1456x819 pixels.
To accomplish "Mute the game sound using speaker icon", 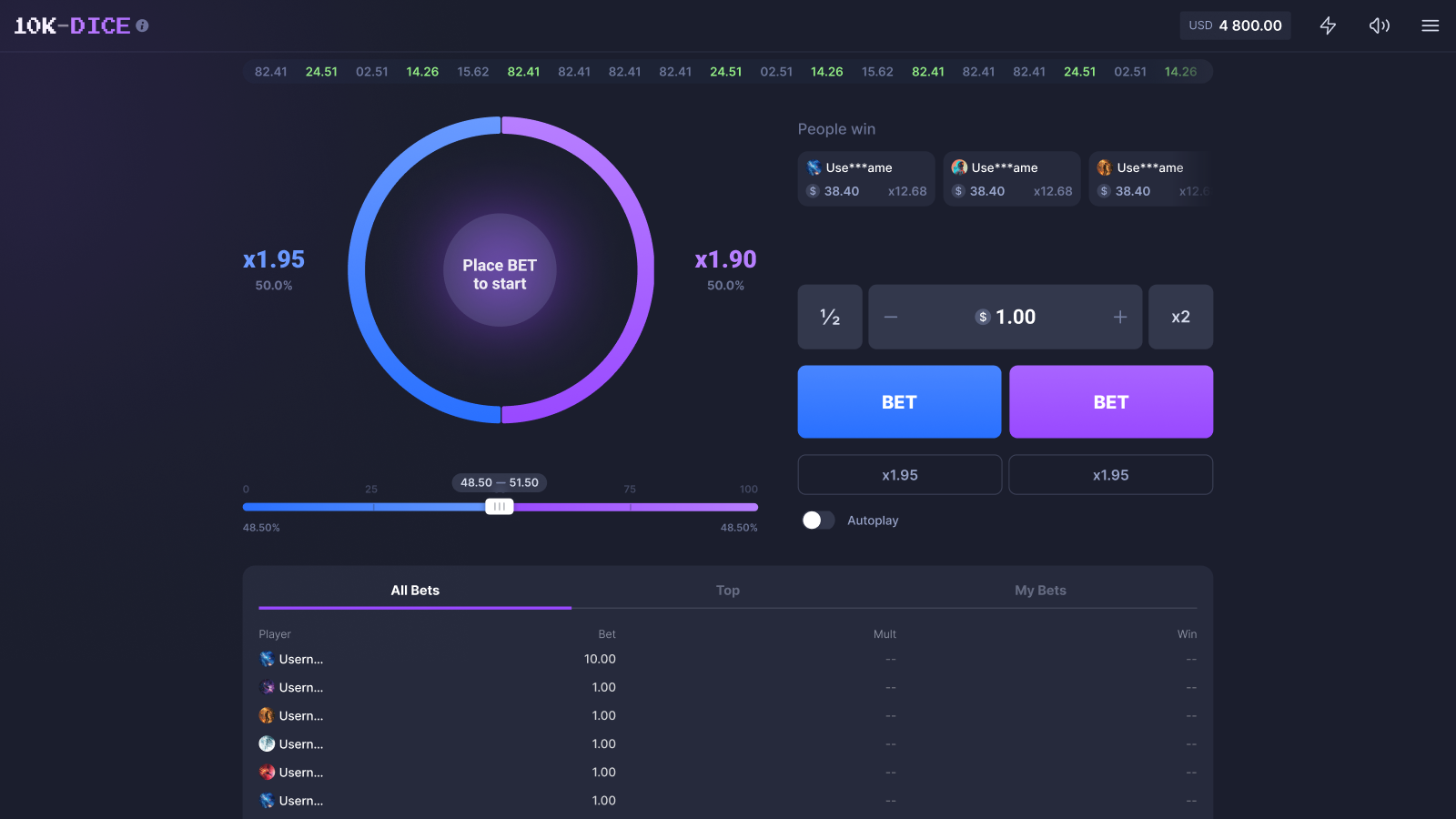I will tap(1379, 25).
